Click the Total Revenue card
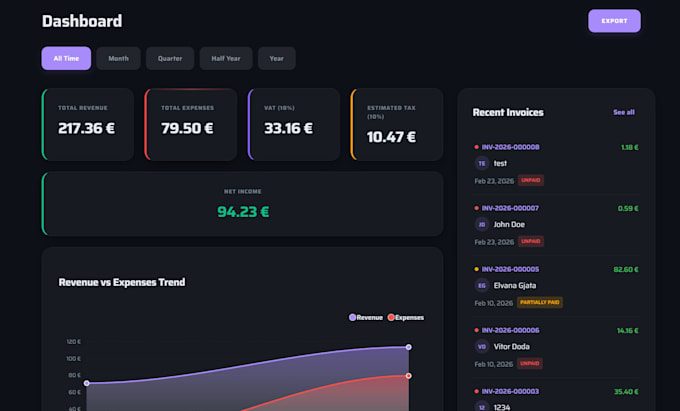 click(x=88, y=124)
